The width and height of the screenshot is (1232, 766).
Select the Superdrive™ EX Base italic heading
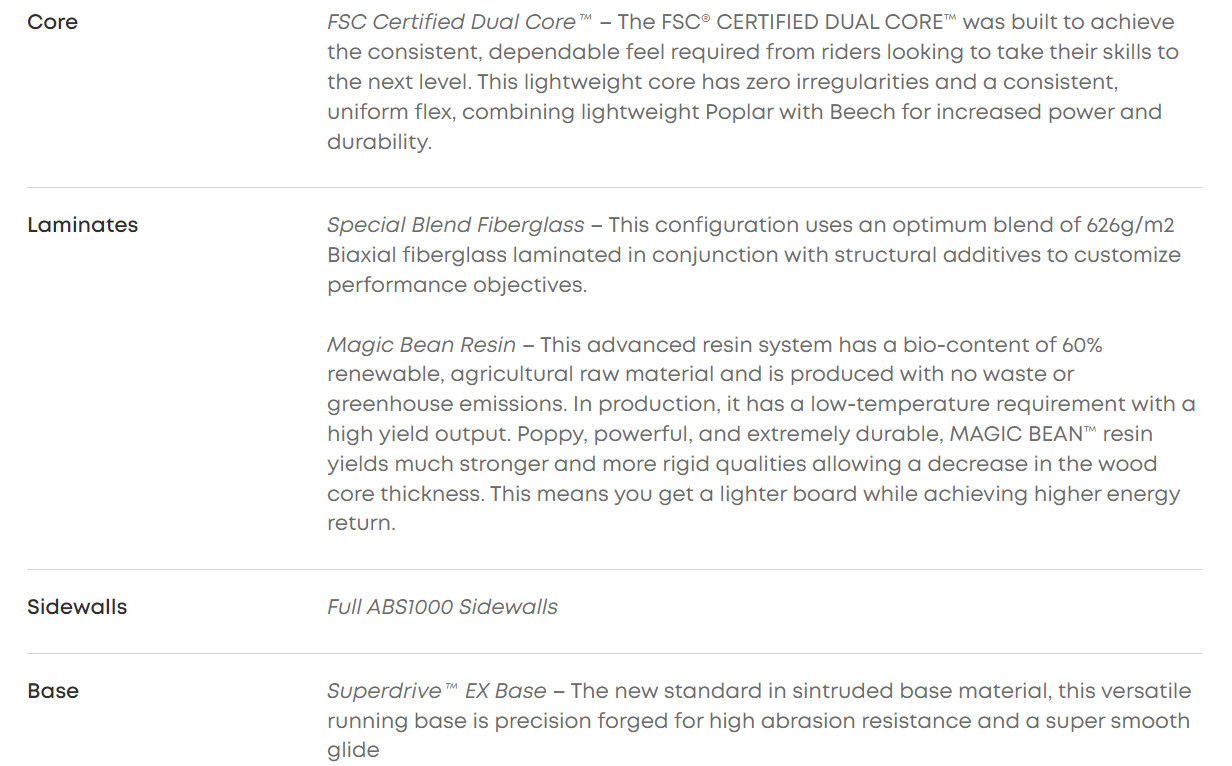coord(436,691)
